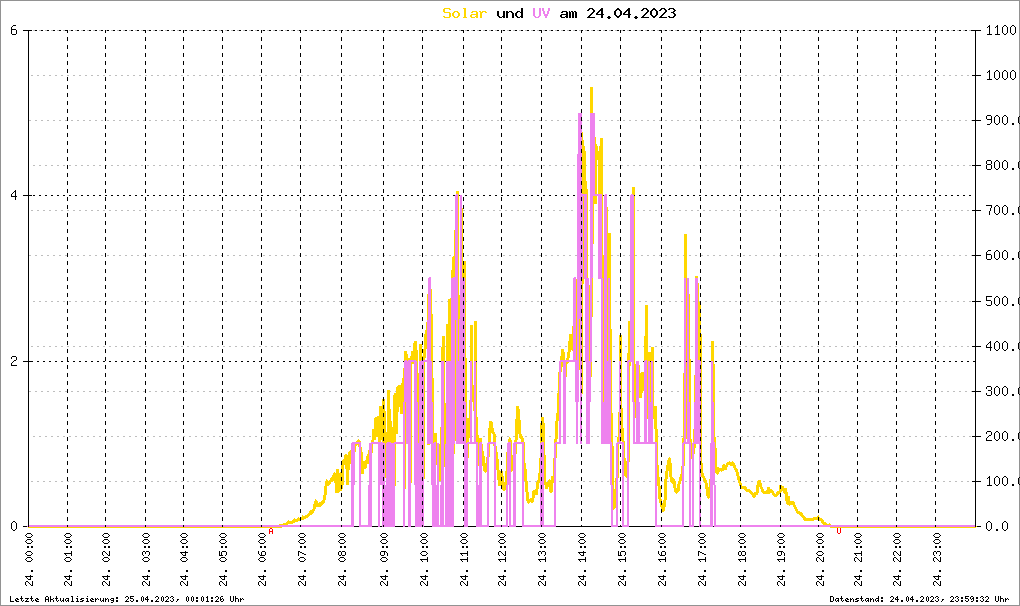Click left axis label '0'
The image size is (1020, 606).
[14, 527]
